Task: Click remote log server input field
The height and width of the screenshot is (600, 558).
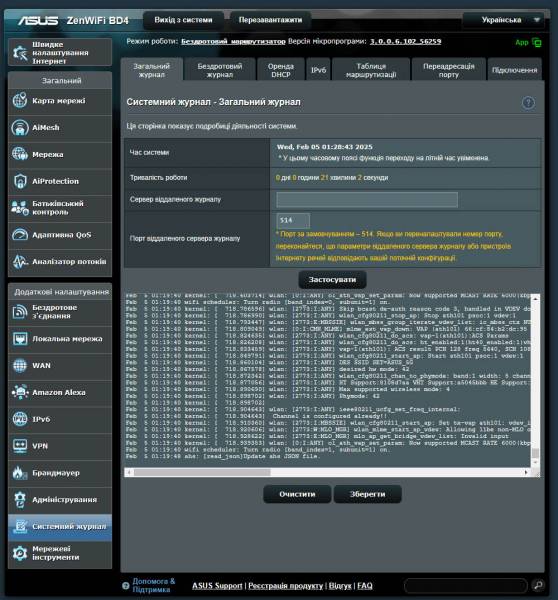Action: pos(367,200)
